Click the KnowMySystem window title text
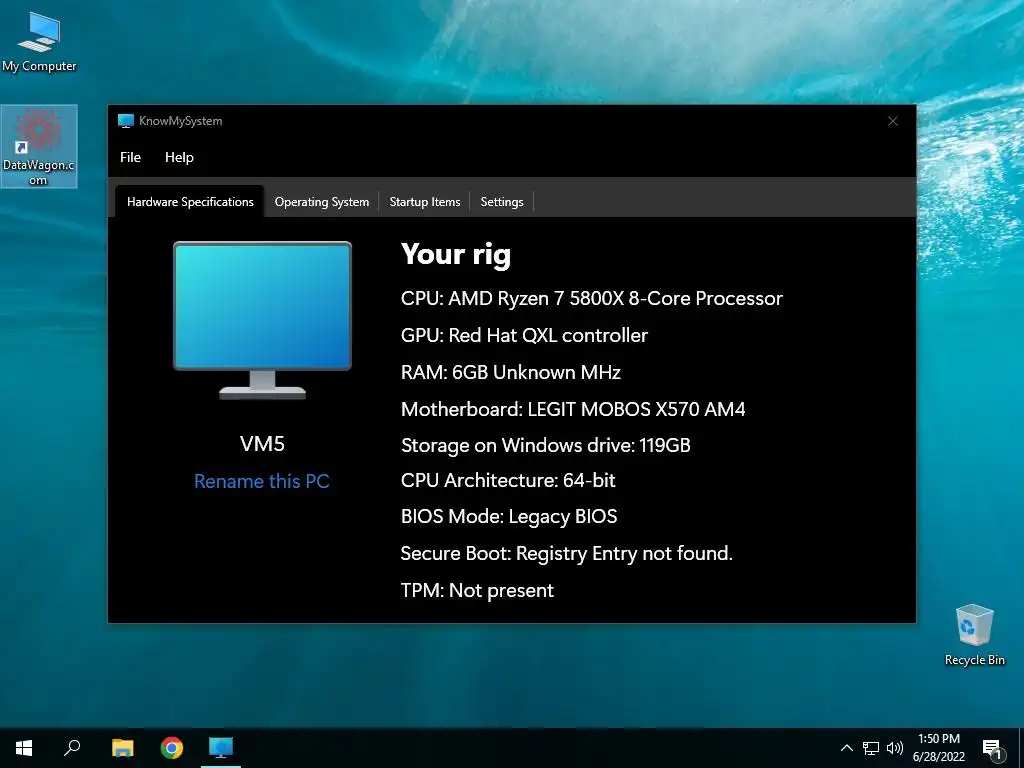 180,121
